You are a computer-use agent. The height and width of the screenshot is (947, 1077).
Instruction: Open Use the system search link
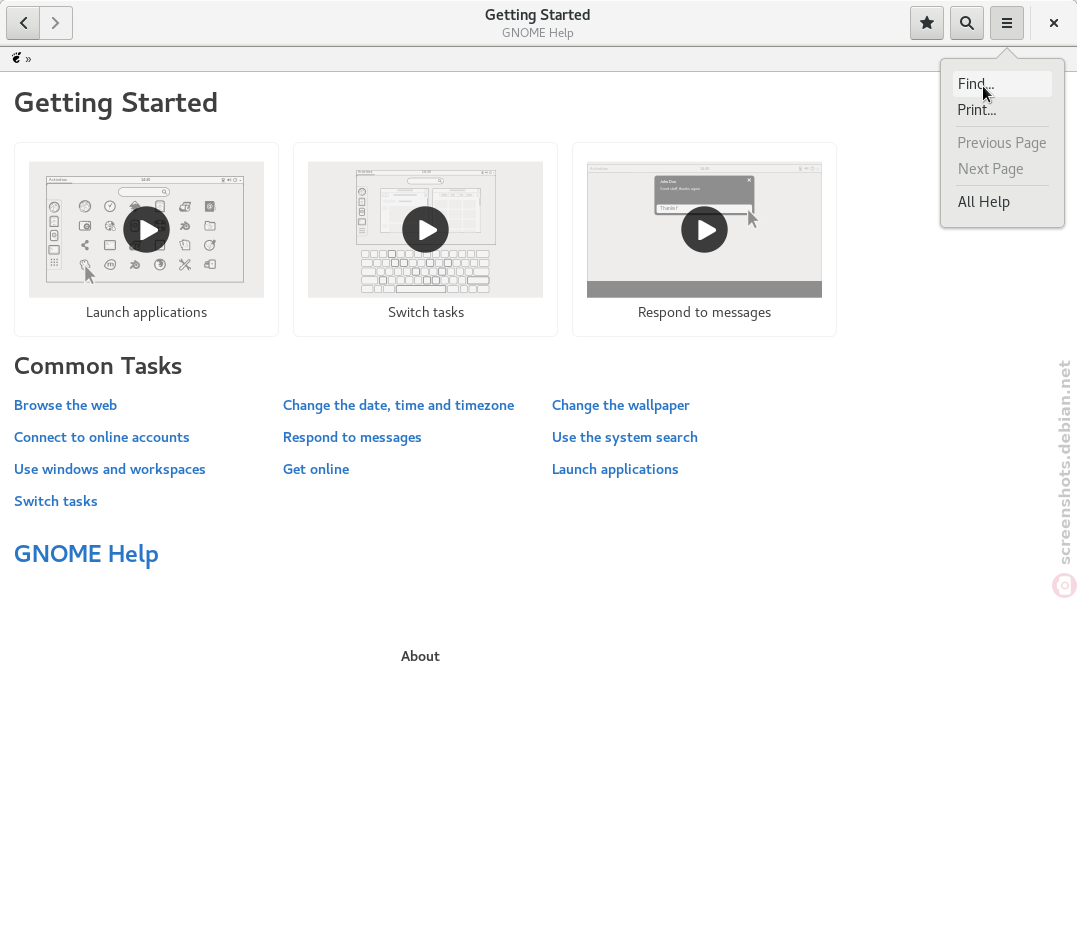[x=625, y=437]
